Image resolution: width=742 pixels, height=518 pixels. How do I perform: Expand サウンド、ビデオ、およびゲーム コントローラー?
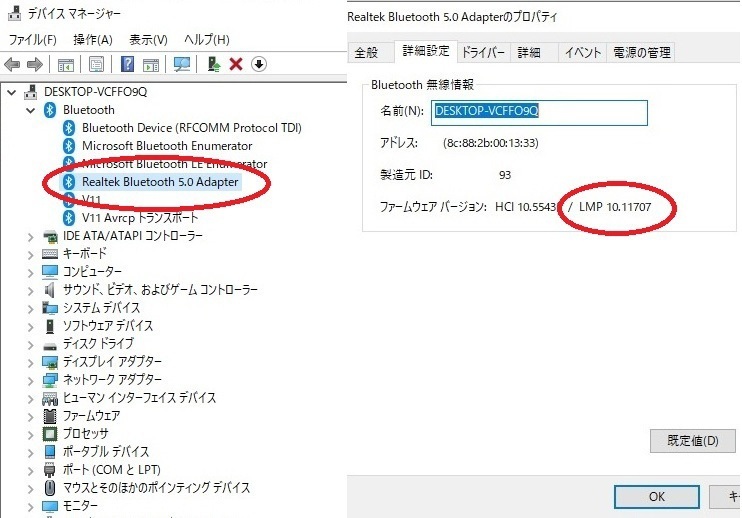tap(31, 290)
